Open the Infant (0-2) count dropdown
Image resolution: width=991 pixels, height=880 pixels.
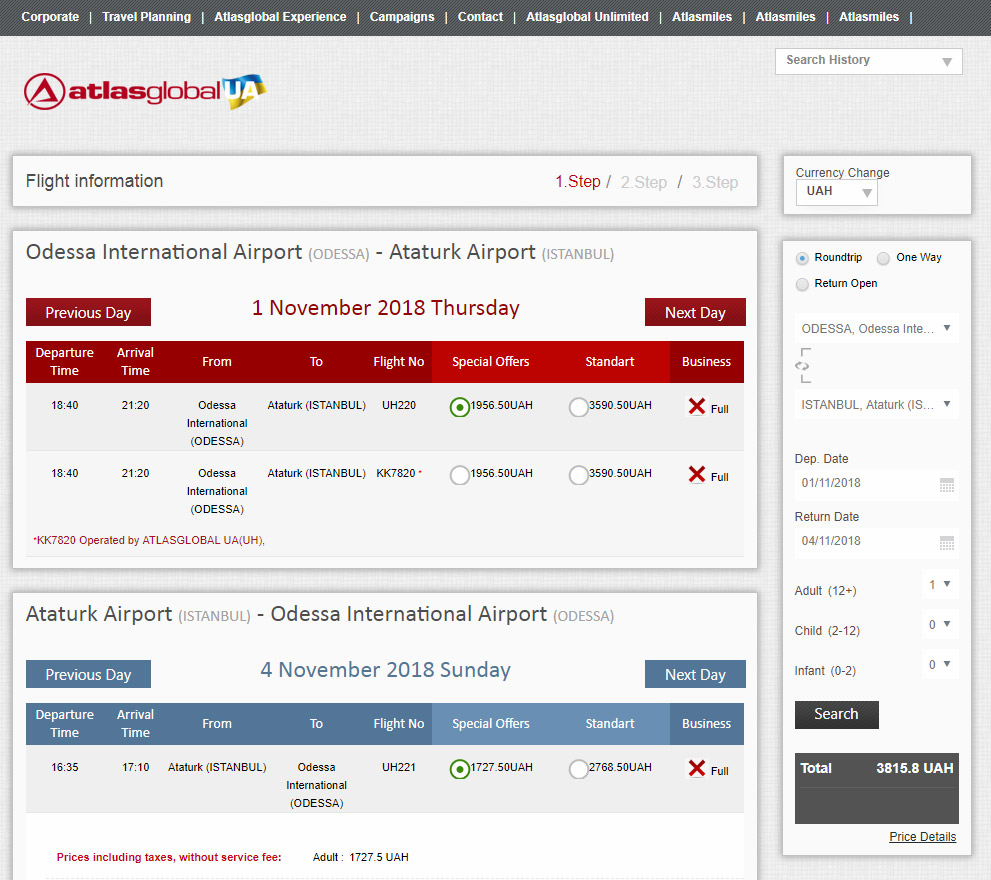tap(939, 664)
